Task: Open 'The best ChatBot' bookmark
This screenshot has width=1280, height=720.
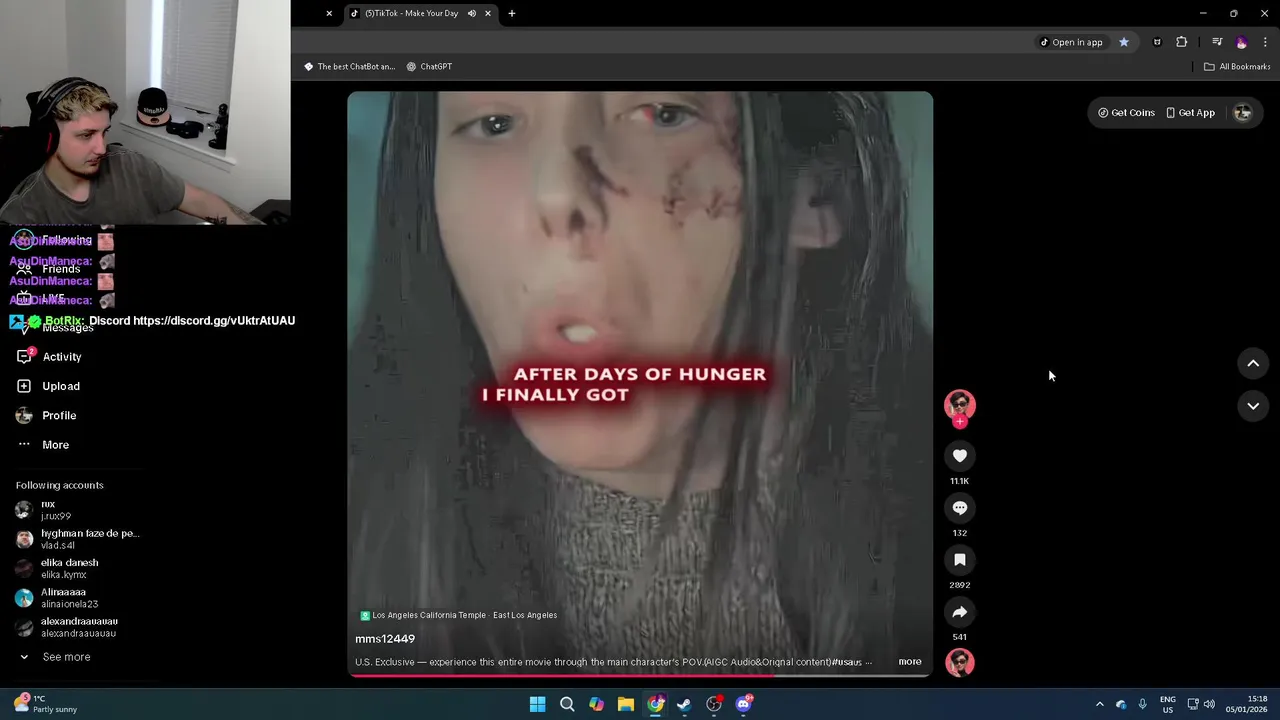Action: point(350,67)
